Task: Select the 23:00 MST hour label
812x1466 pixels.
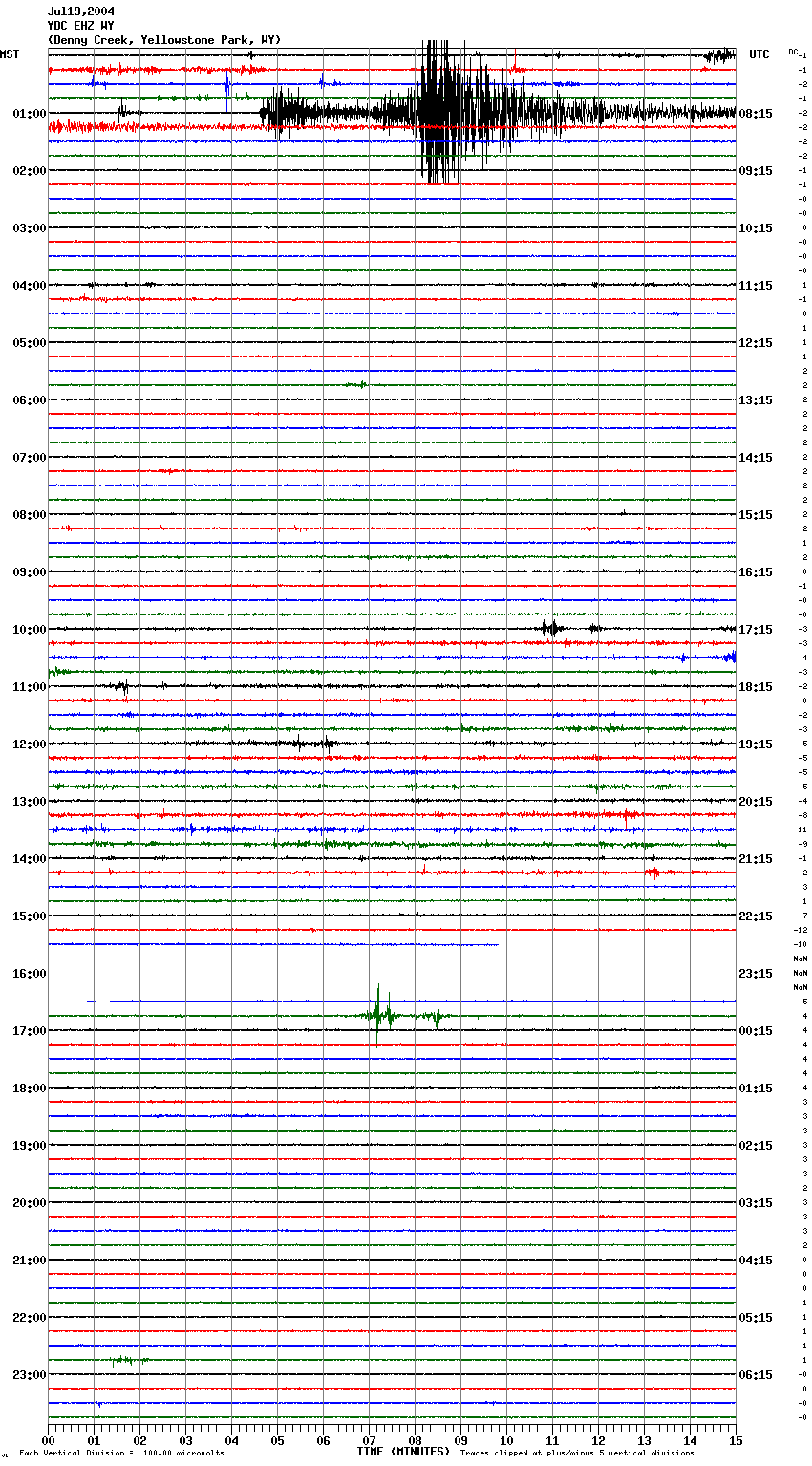Action: [x=30, y=1375]
